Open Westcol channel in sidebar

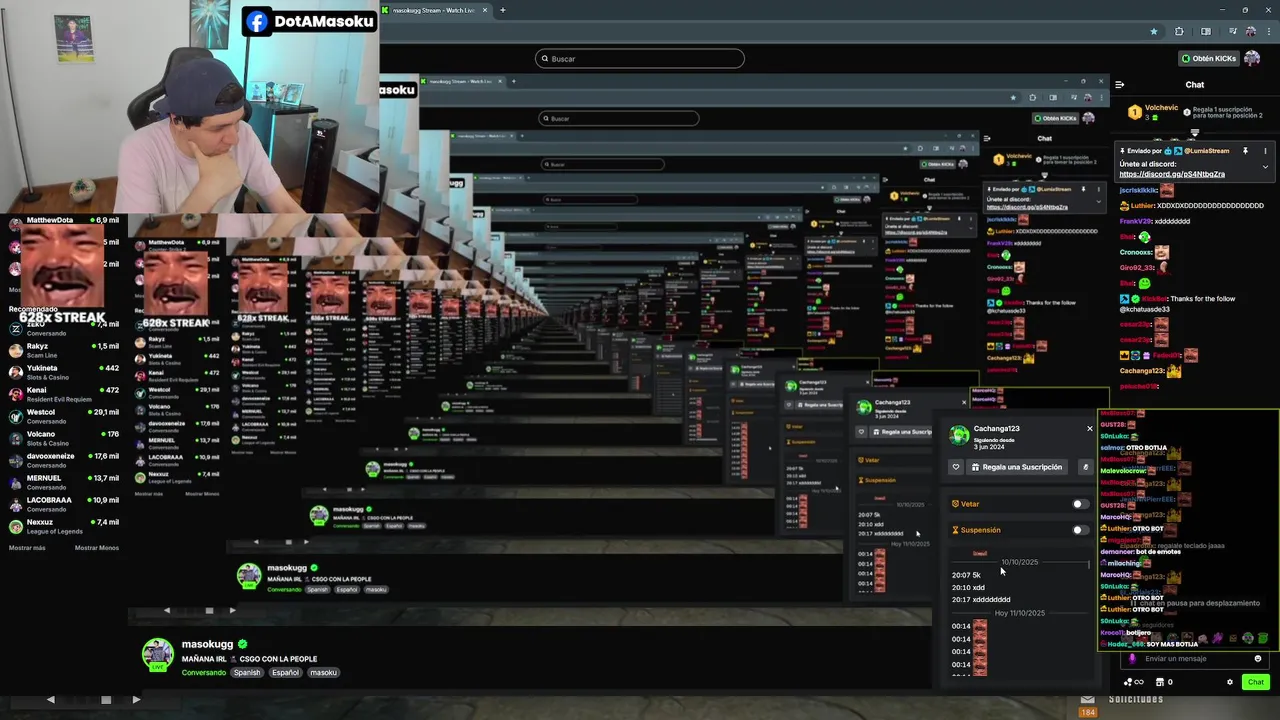click(x=64, y=416)
